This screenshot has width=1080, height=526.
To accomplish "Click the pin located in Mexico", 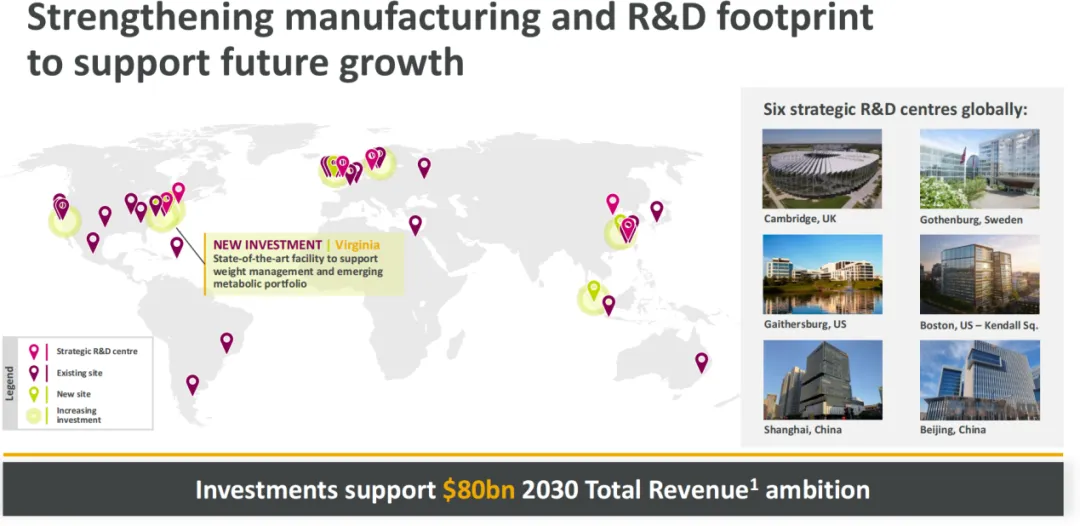I will tap(93, 241).
